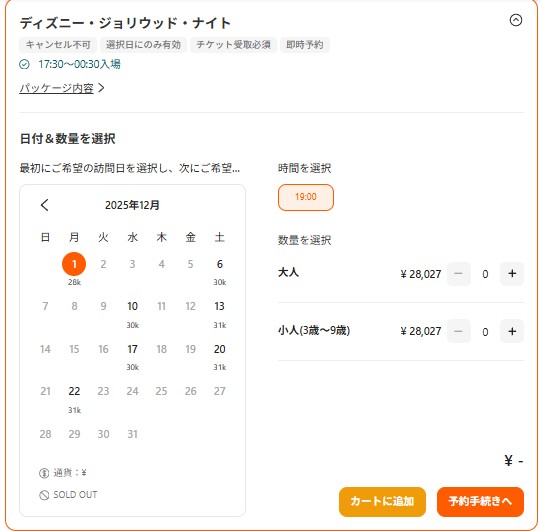Increase 小人(3歳〜9歳) quantity with plus
The width and height of the screenshot is (541, 531).
coord(512,331)
